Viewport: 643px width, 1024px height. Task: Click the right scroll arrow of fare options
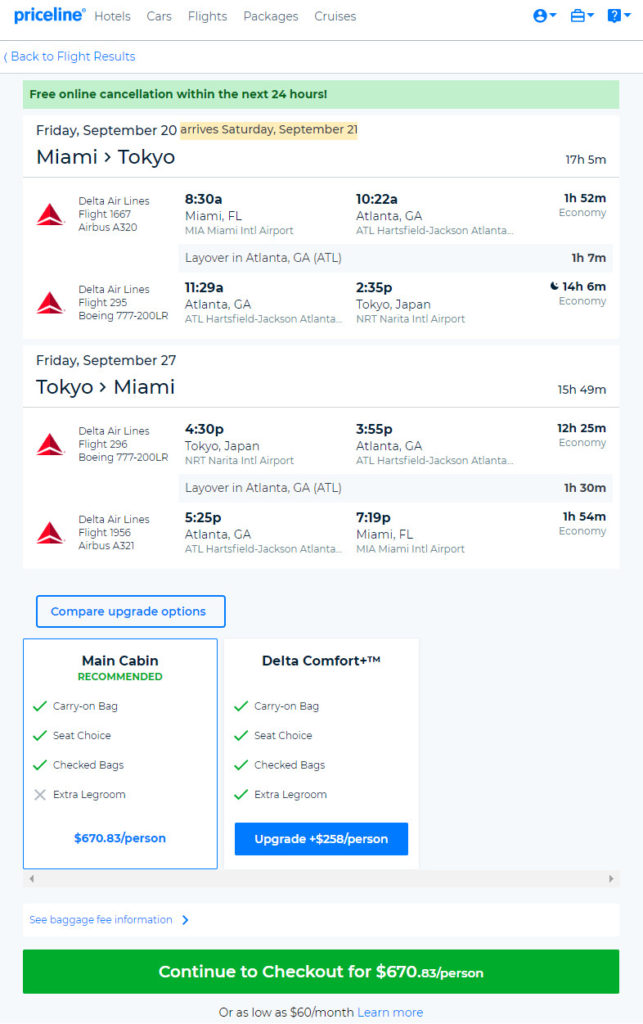611,879
